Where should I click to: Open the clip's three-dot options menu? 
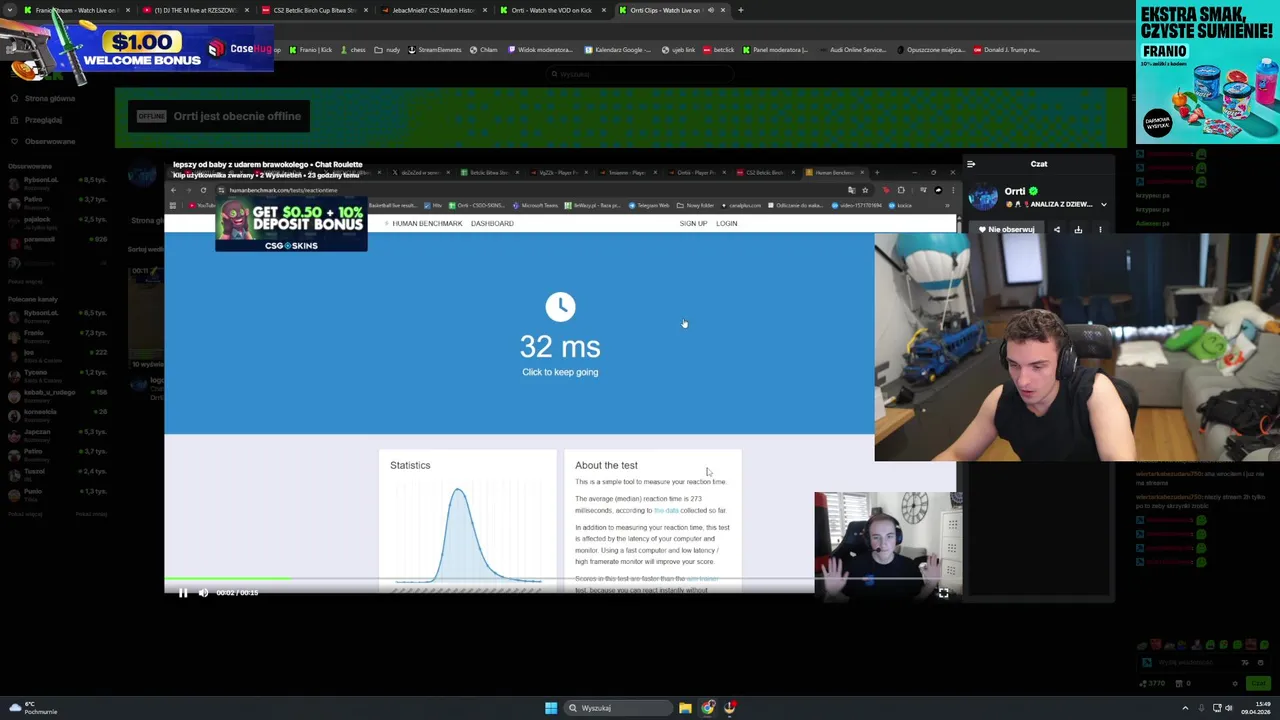pos(1100,230)
